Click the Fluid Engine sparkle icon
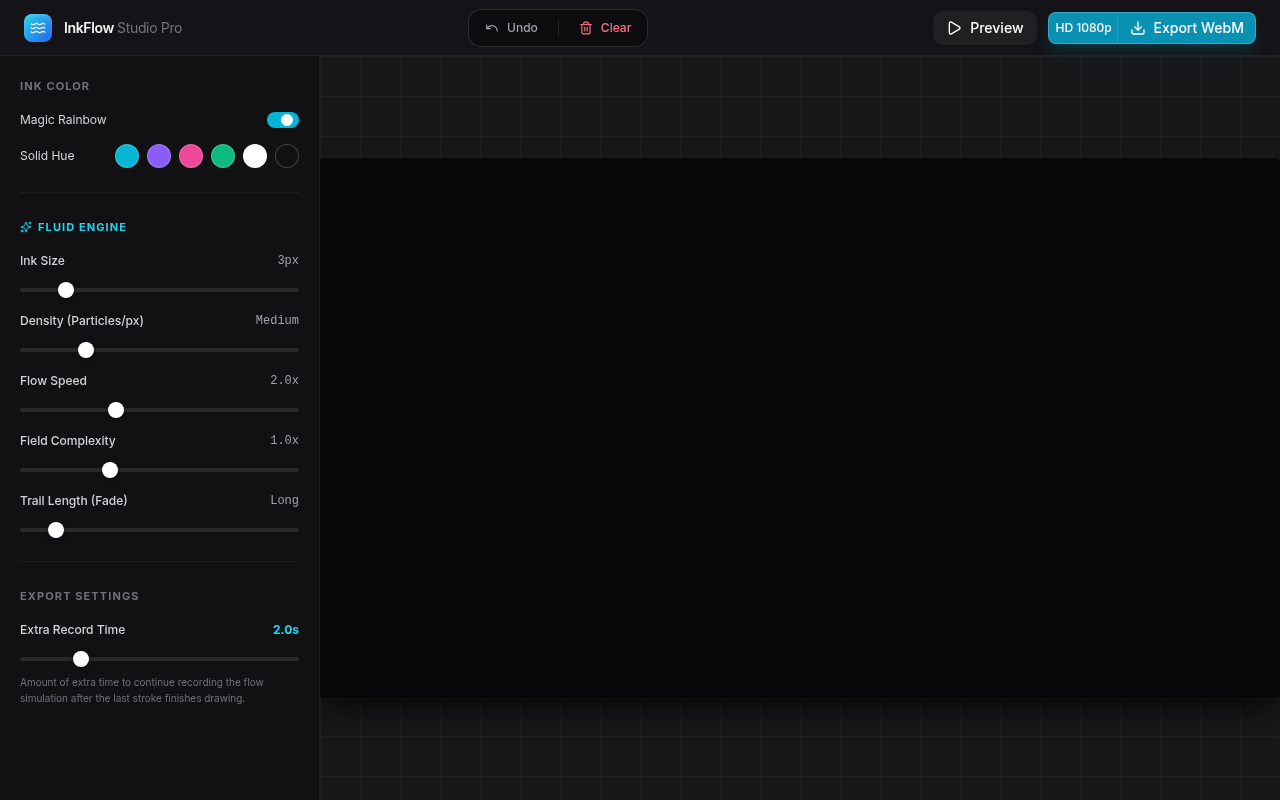 pos(26,227)
